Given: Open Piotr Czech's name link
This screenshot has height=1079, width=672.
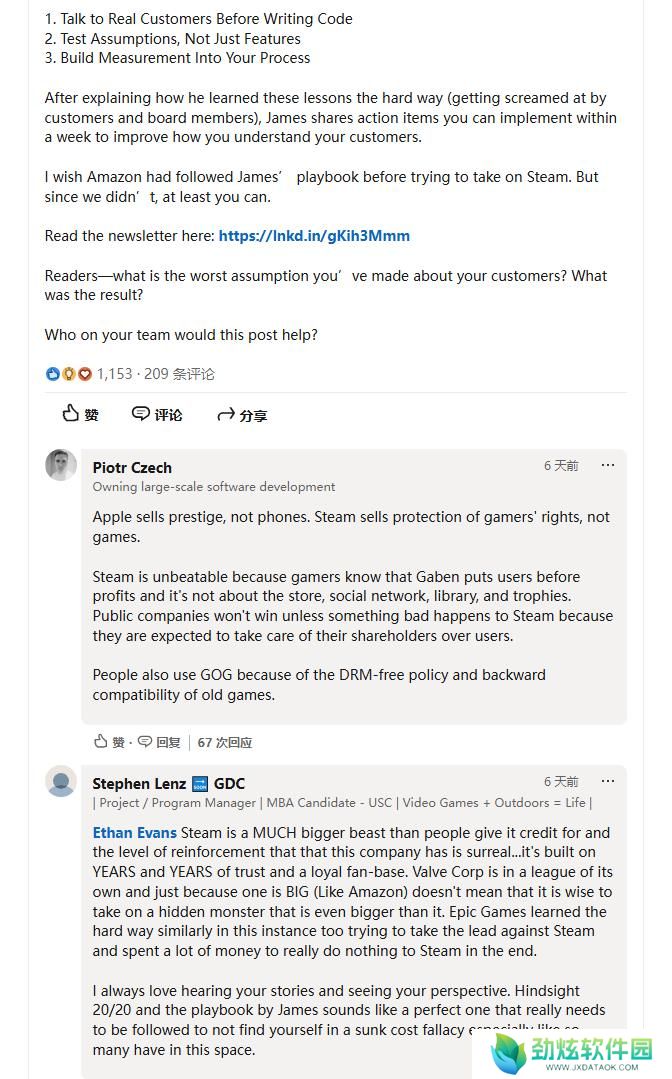Looking at the screenshot, I should click(x=132, y=468).
